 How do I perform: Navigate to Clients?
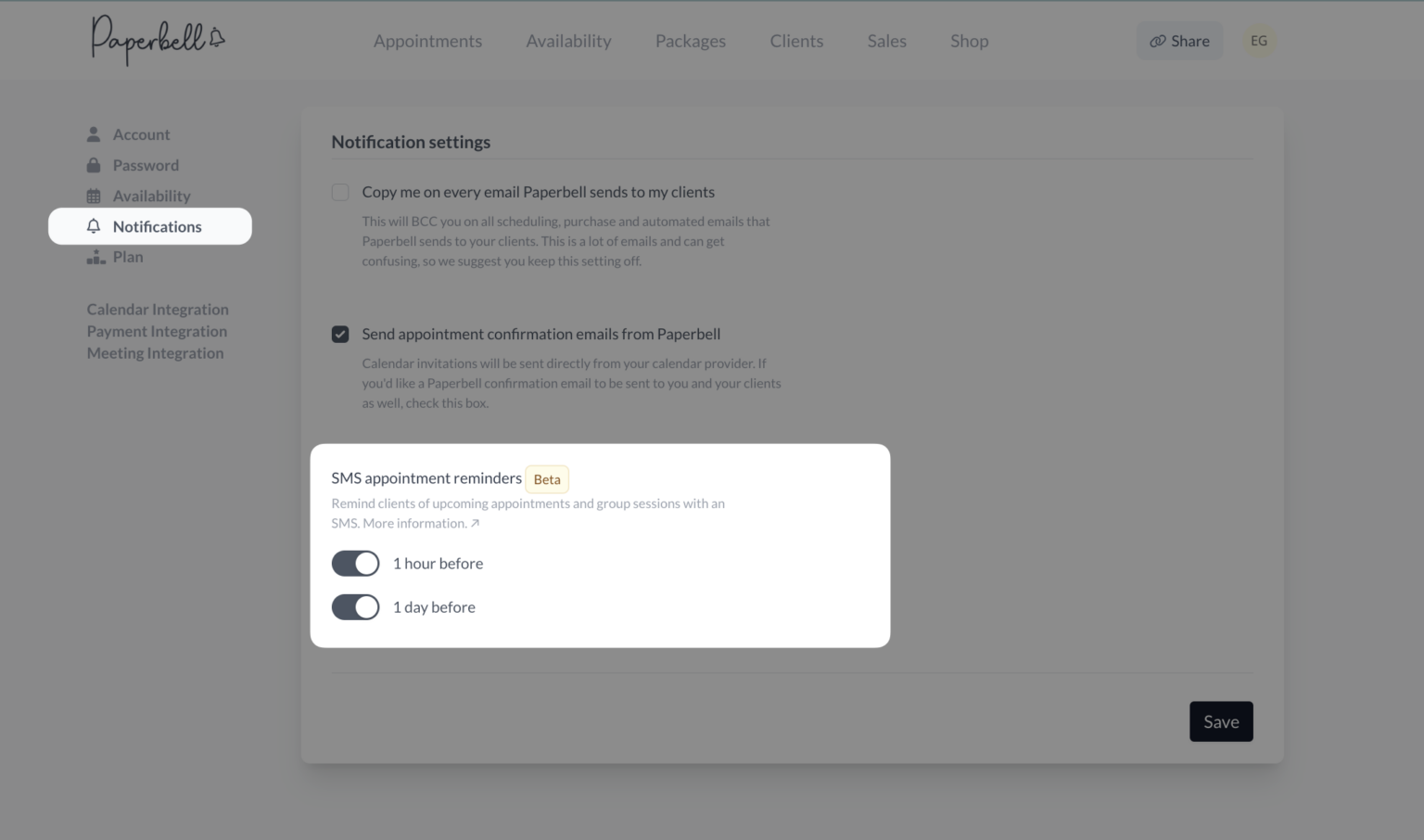[795, 41]
